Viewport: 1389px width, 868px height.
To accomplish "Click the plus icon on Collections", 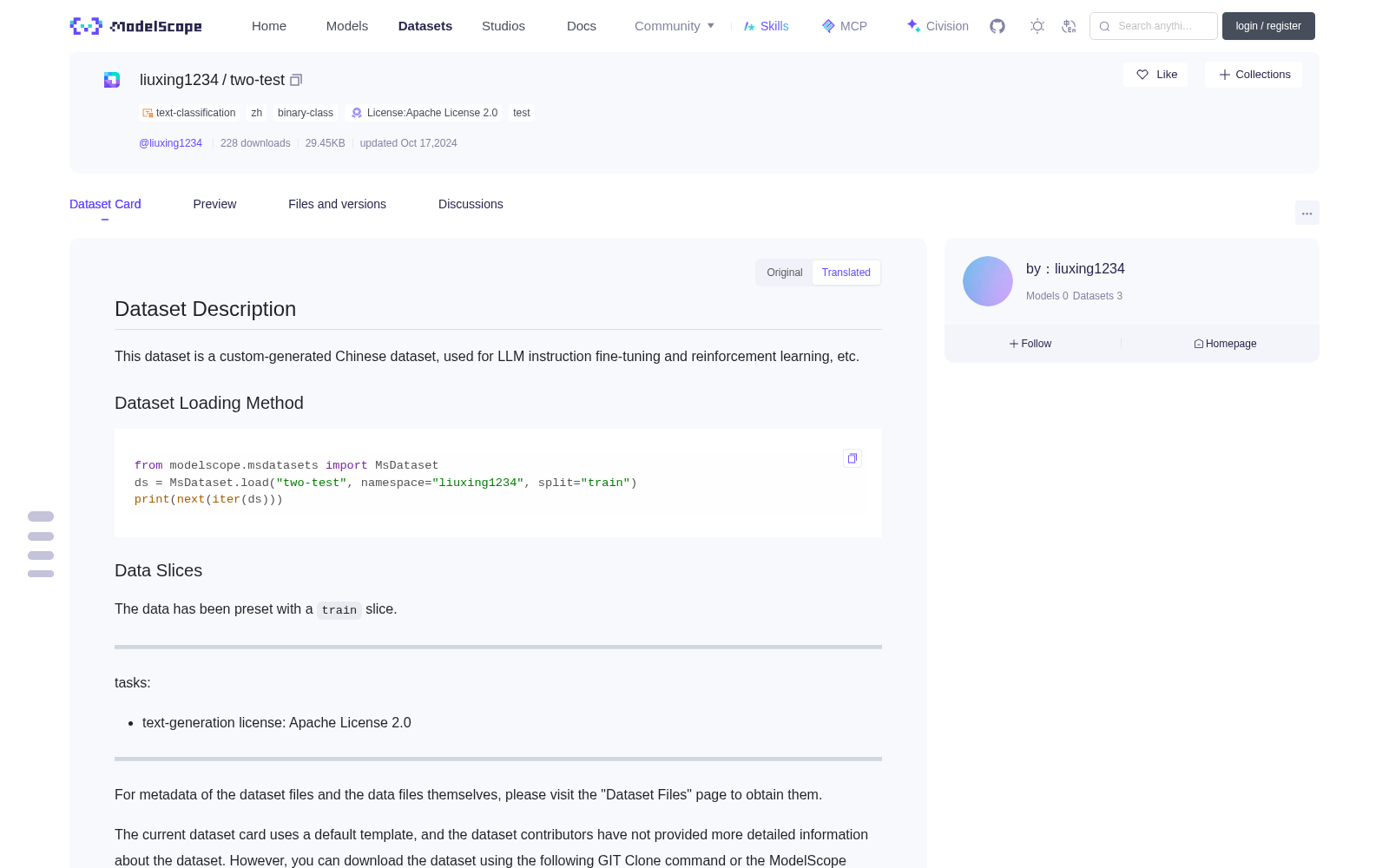I will [x=1225, y=75].
